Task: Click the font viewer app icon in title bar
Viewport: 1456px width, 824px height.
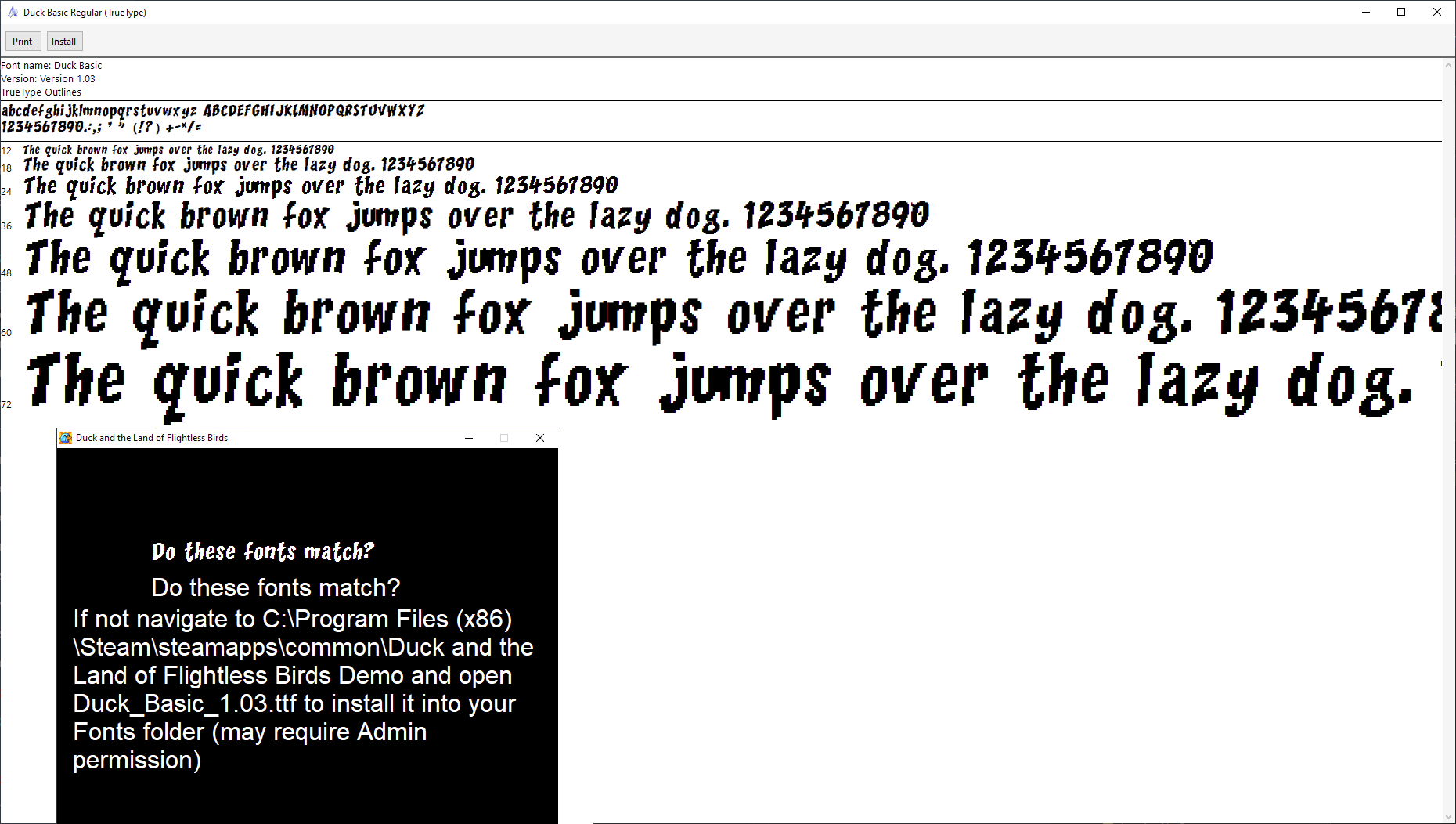Action: pos(13,12)
